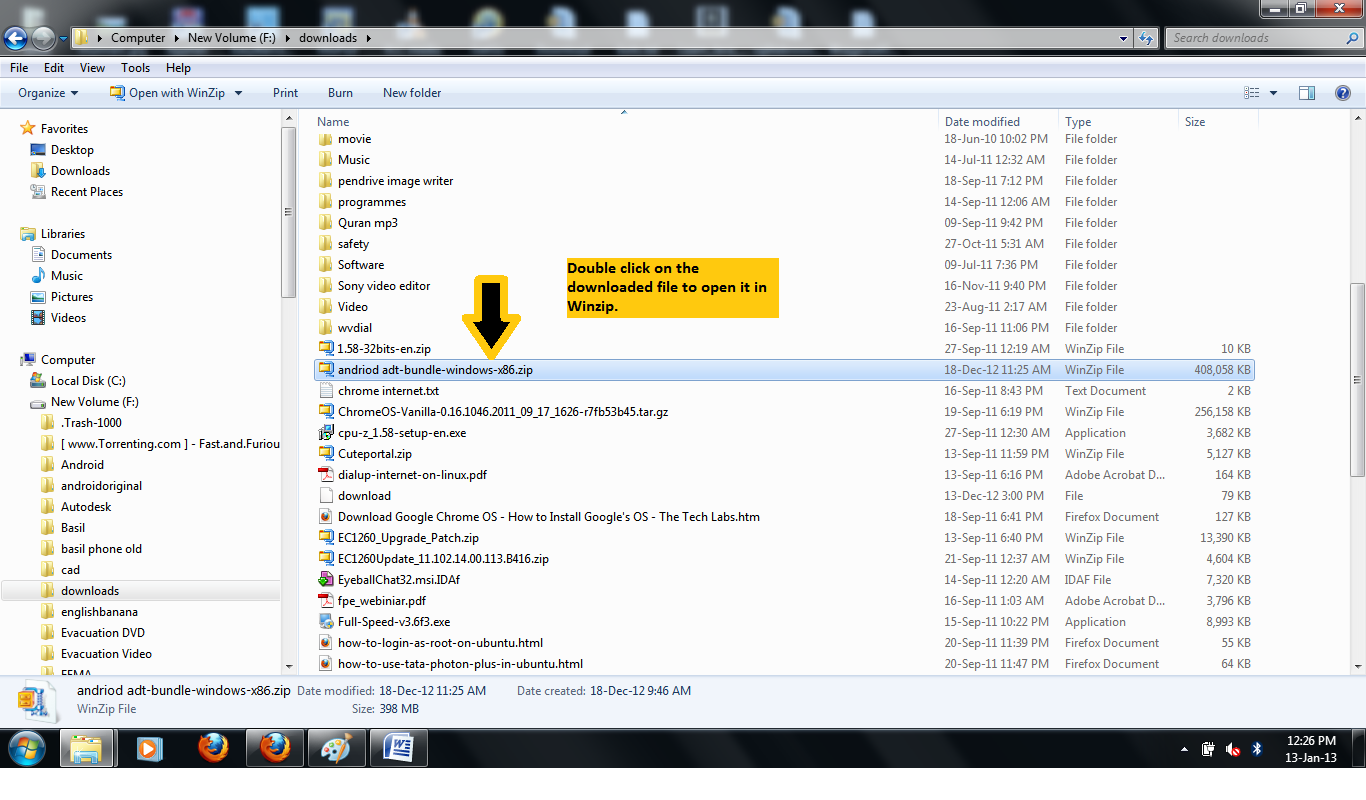Screen dimensions: 1366x800
Task: Click the volume muted tray icon
Action: click(1233, 749)
